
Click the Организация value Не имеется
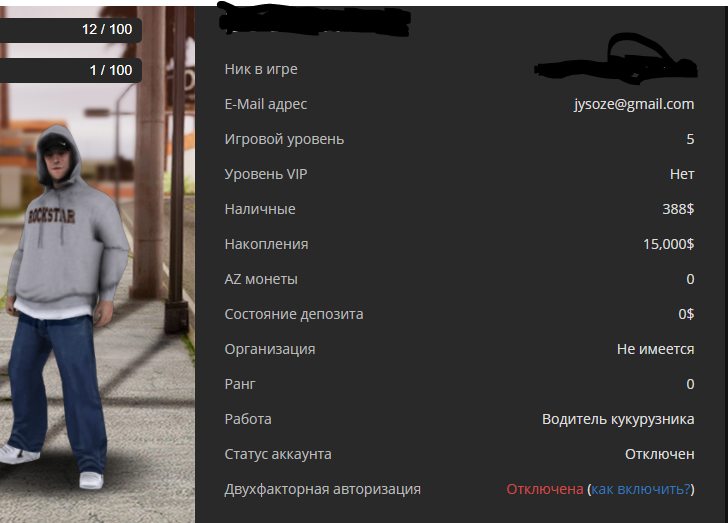click(x=655, y=349)
